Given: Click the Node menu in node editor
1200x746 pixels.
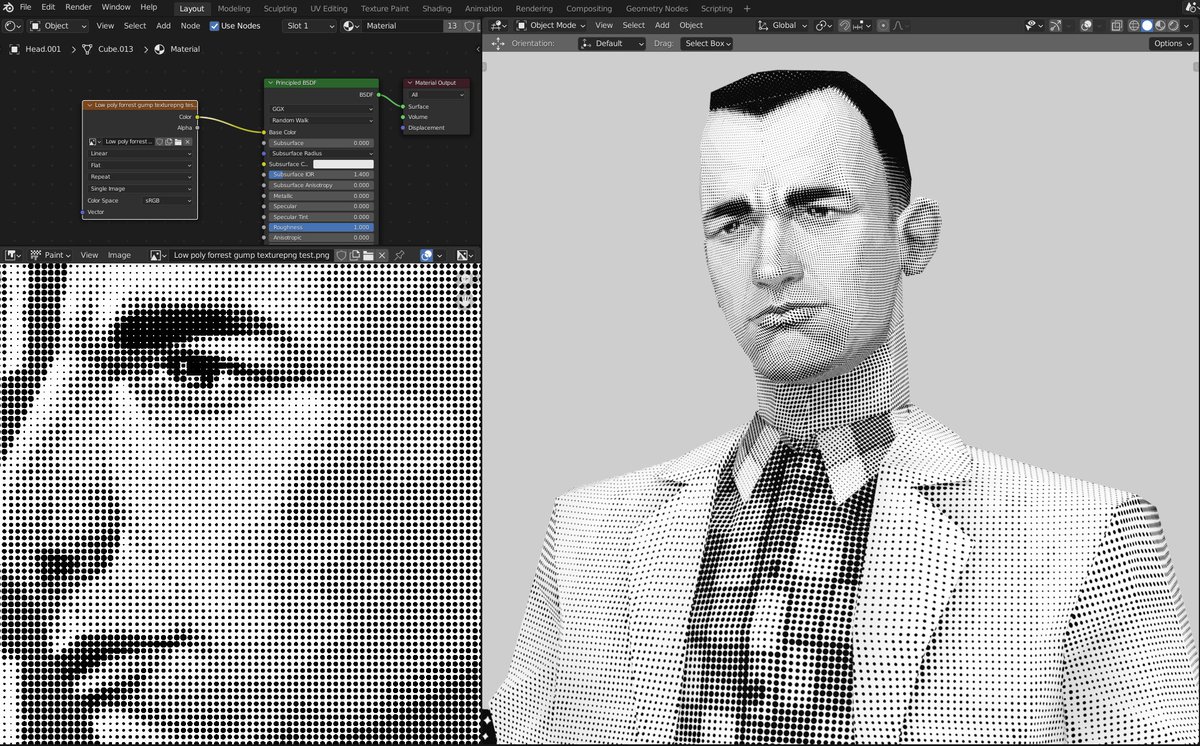Looking at the screenshot, I should (190, 25).
